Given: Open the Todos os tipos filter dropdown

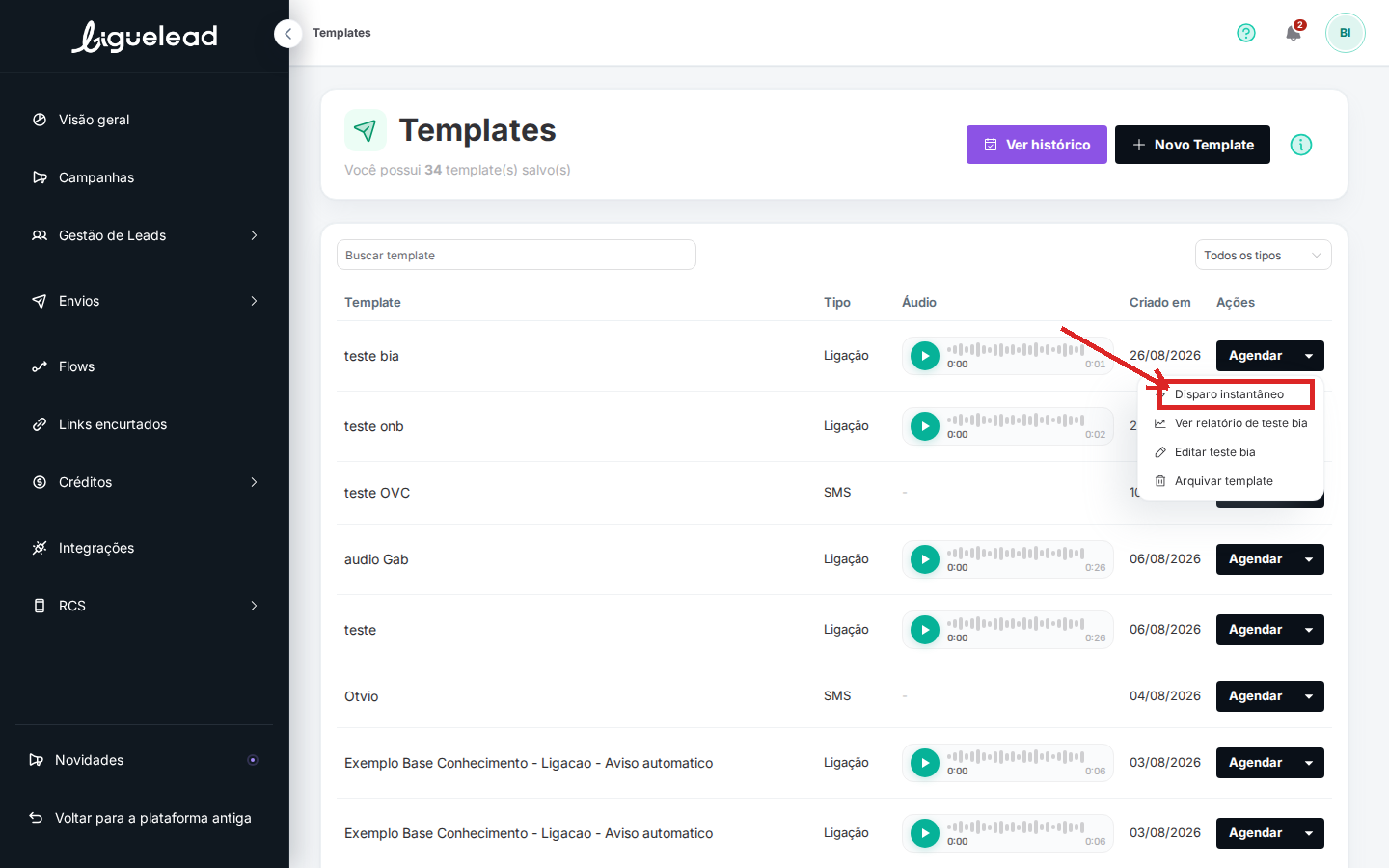Looking at the screenshot, I should coord(1263,256).
